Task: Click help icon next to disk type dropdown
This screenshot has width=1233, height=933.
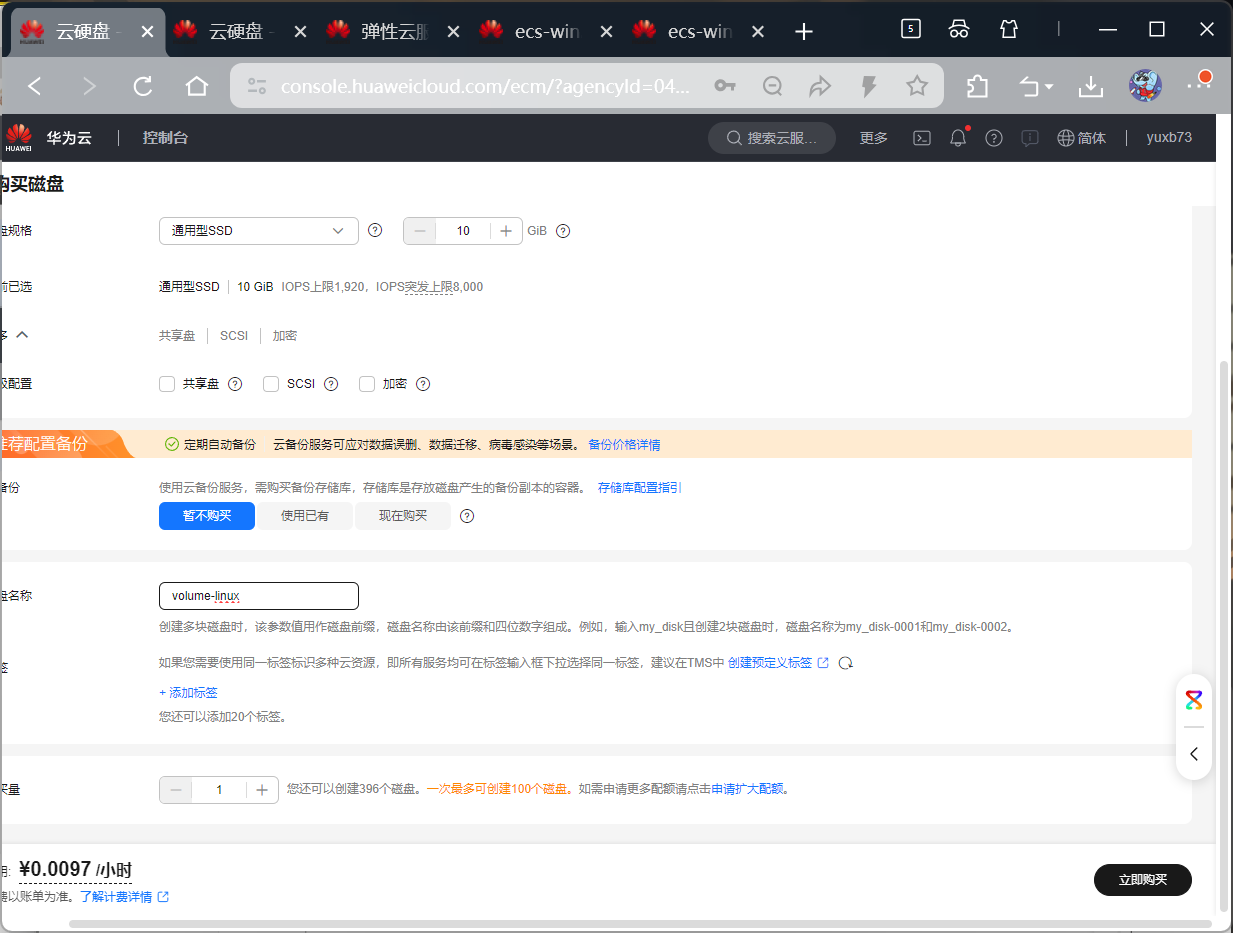Action: pyautogui.click(x=375, y=230)
